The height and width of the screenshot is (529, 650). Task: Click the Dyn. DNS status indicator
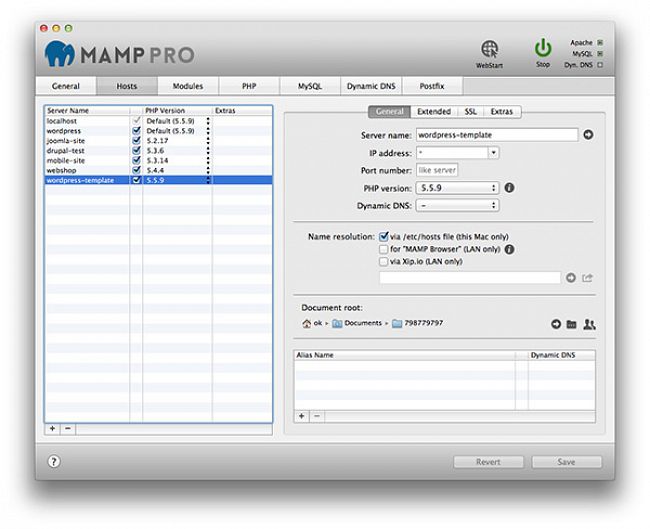(x=600, y=65)
